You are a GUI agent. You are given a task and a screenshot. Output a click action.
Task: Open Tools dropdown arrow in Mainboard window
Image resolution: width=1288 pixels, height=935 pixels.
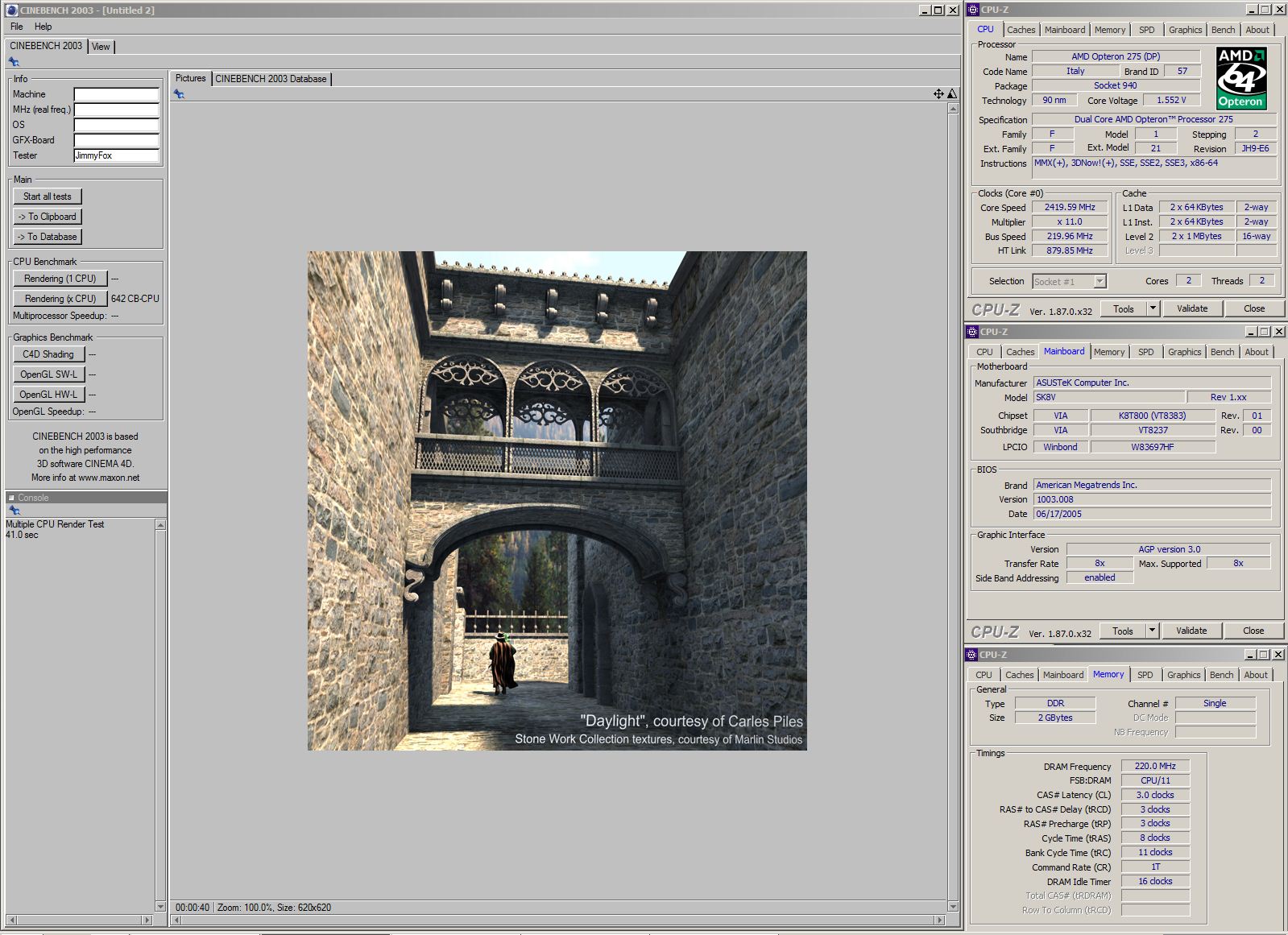pos(1152,631)
